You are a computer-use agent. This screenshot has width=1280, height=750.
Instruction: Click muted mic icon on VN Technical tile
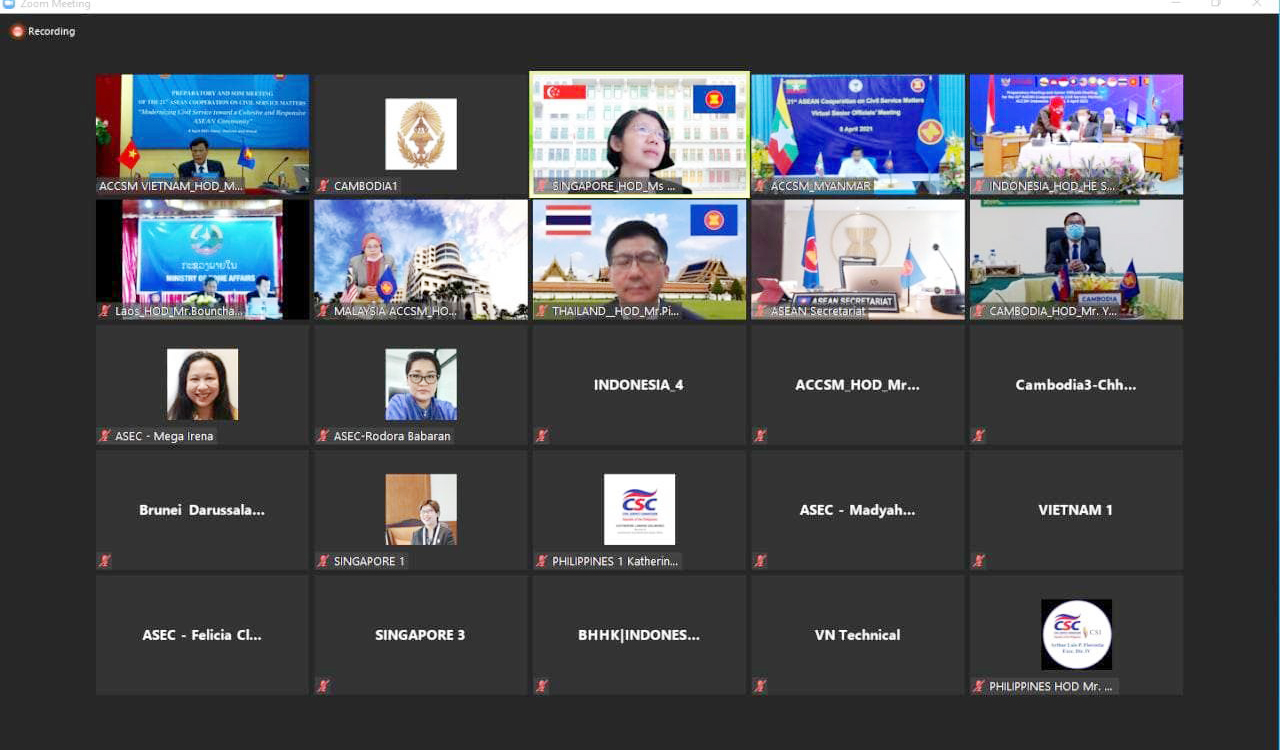tap(760, 686)
